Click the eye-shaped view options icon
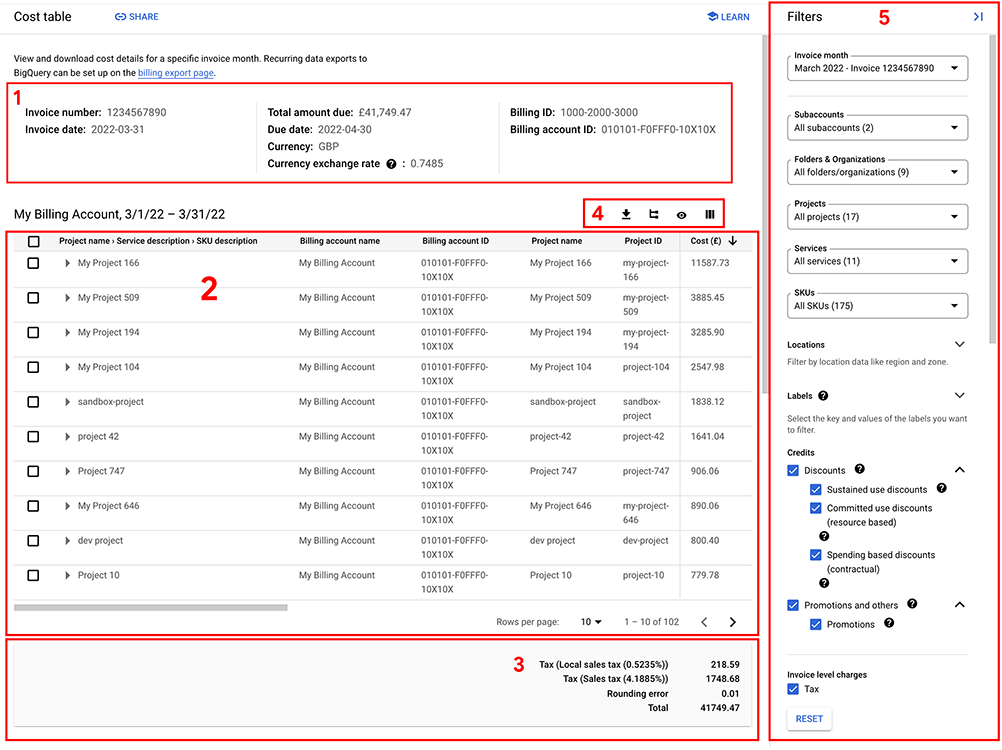 [x=682, y=215]
